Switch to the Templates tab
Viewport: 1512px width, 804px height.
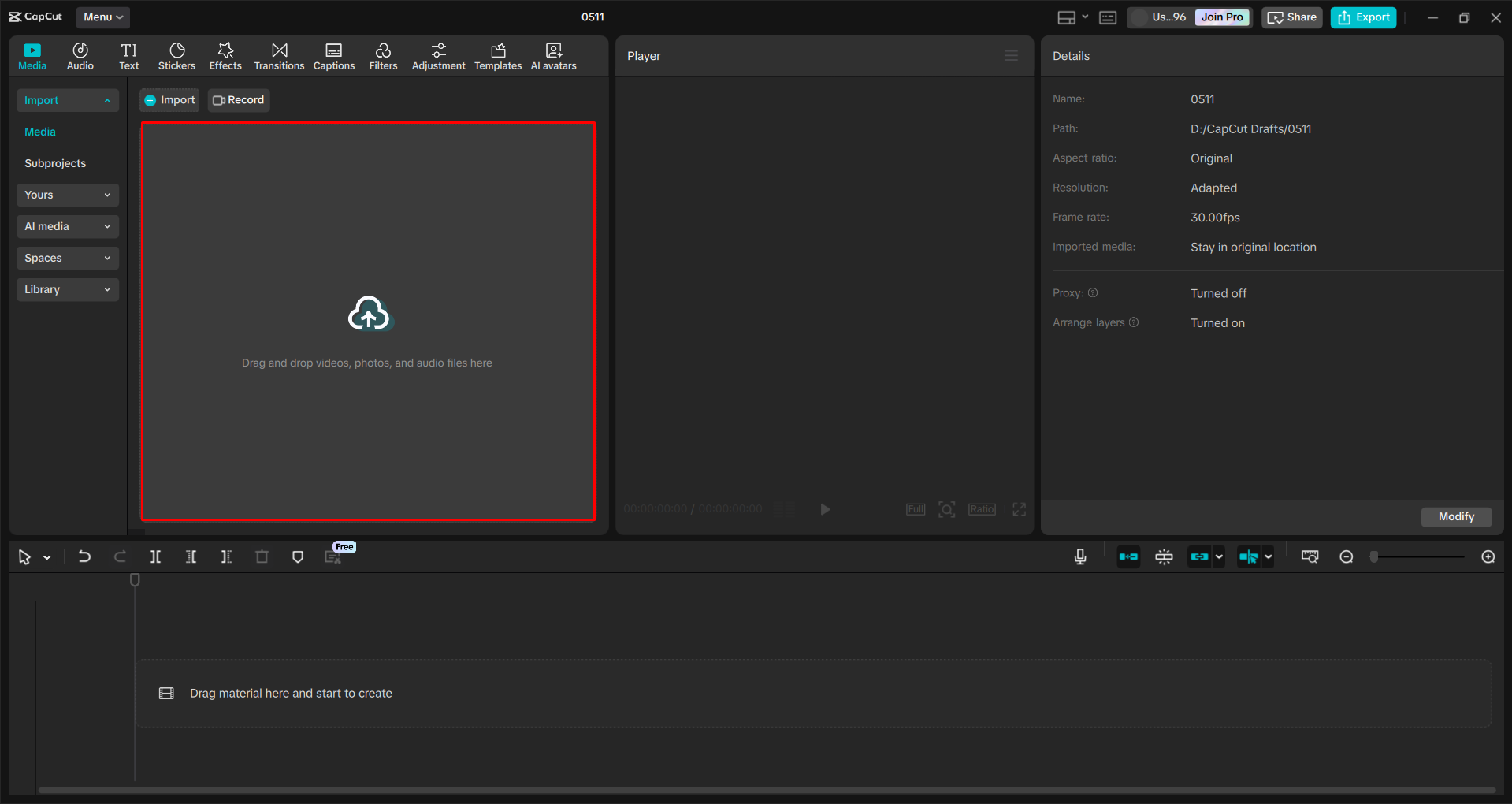(497, 55)
